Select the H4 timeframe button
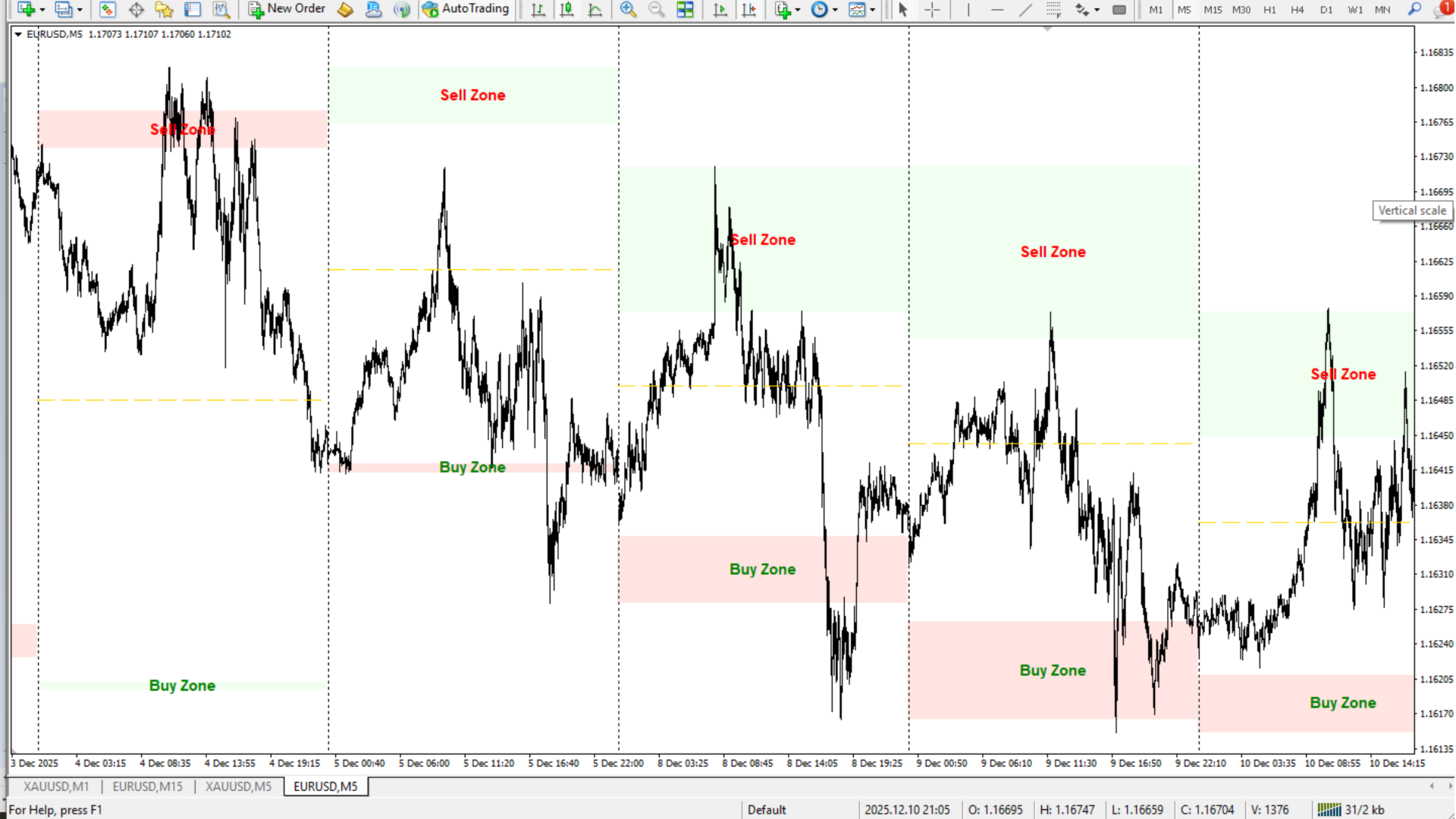The height and width of the screenshot is (819, 1456). [x=1297, y=10]
